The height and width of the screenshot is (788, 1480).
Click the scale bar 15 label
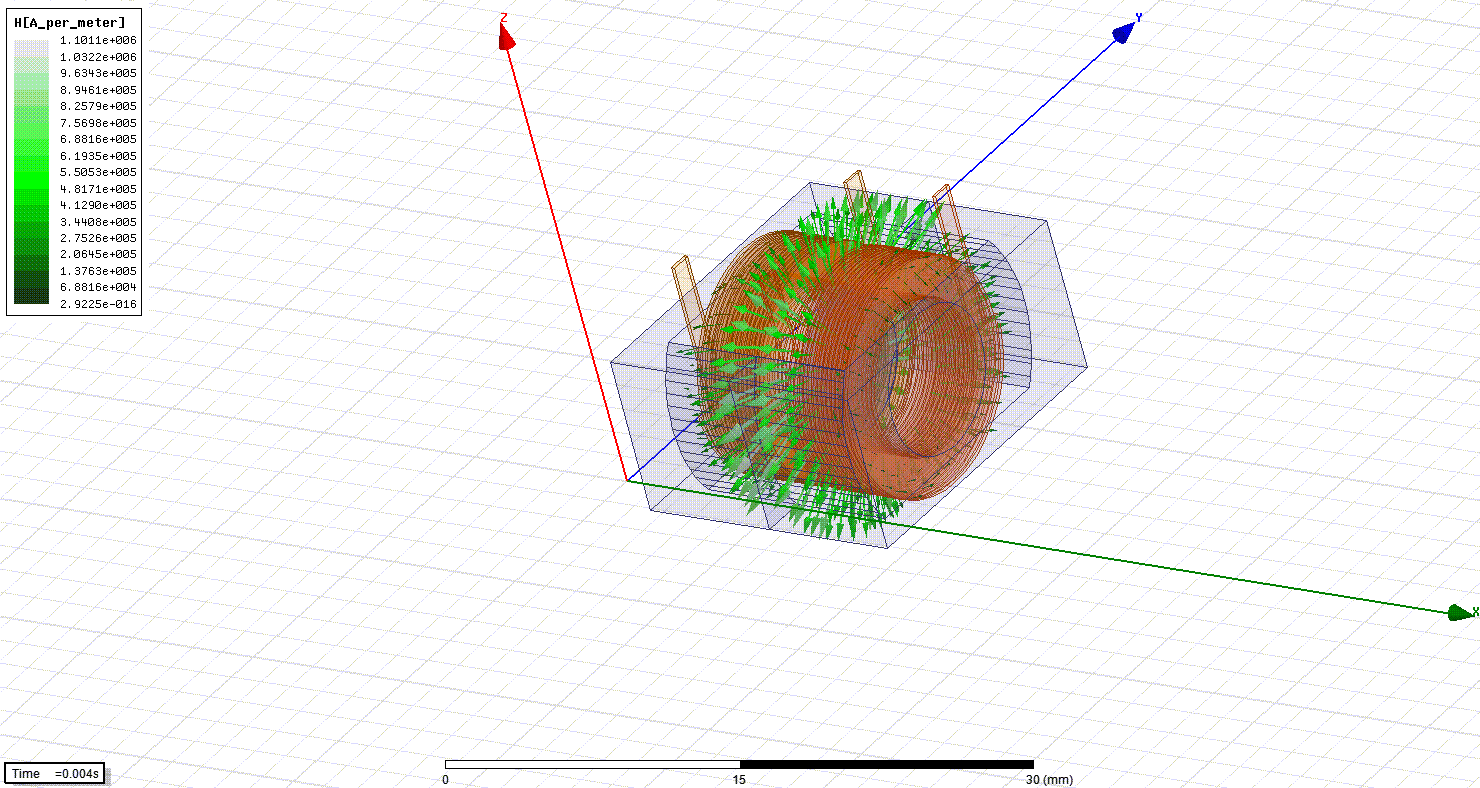pyautogui.click(x=739, y=780)
